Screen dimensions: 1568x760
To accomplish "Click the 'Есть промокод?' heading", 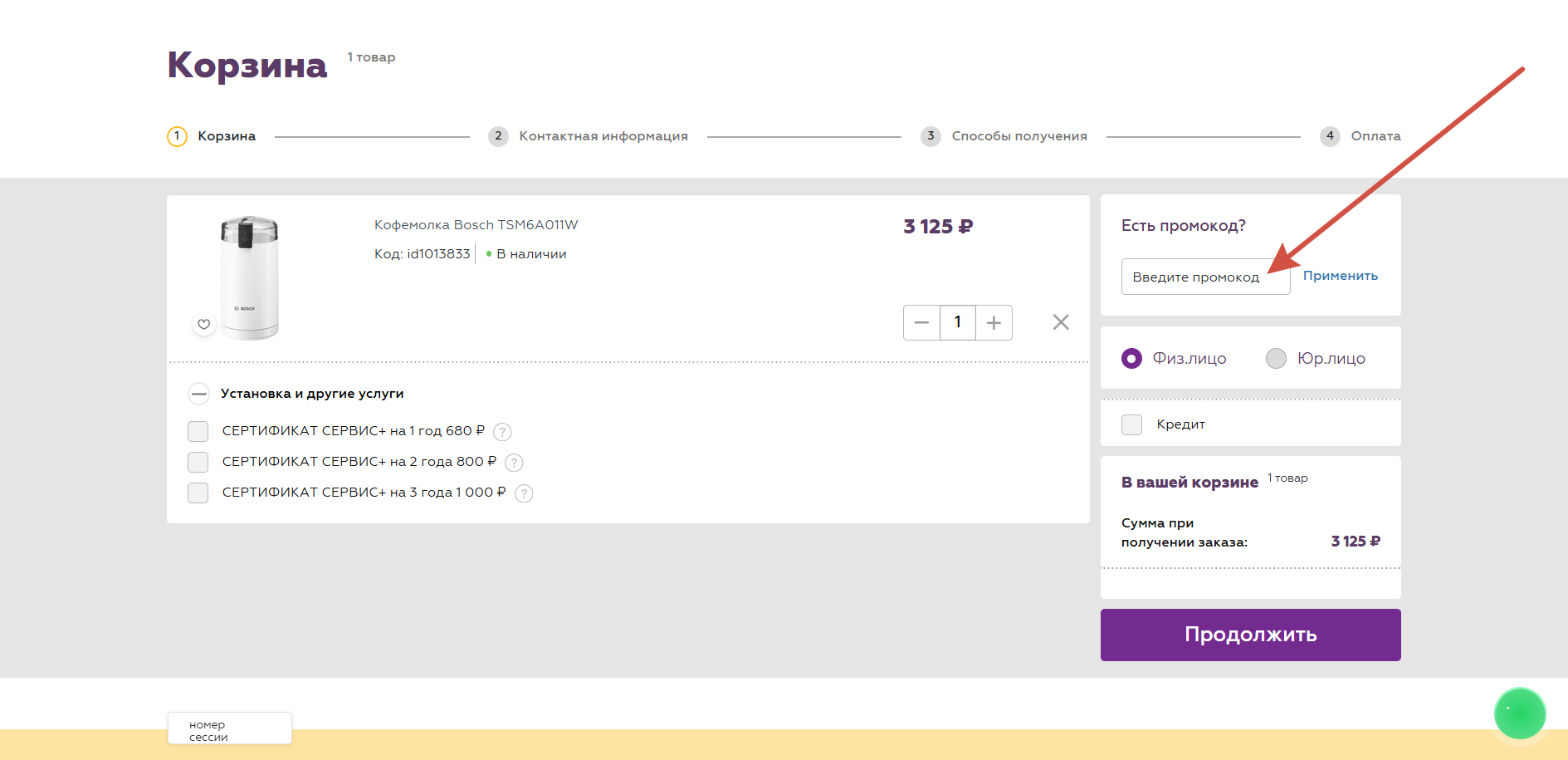I will pyautogui.click(x=1183, y=226).
